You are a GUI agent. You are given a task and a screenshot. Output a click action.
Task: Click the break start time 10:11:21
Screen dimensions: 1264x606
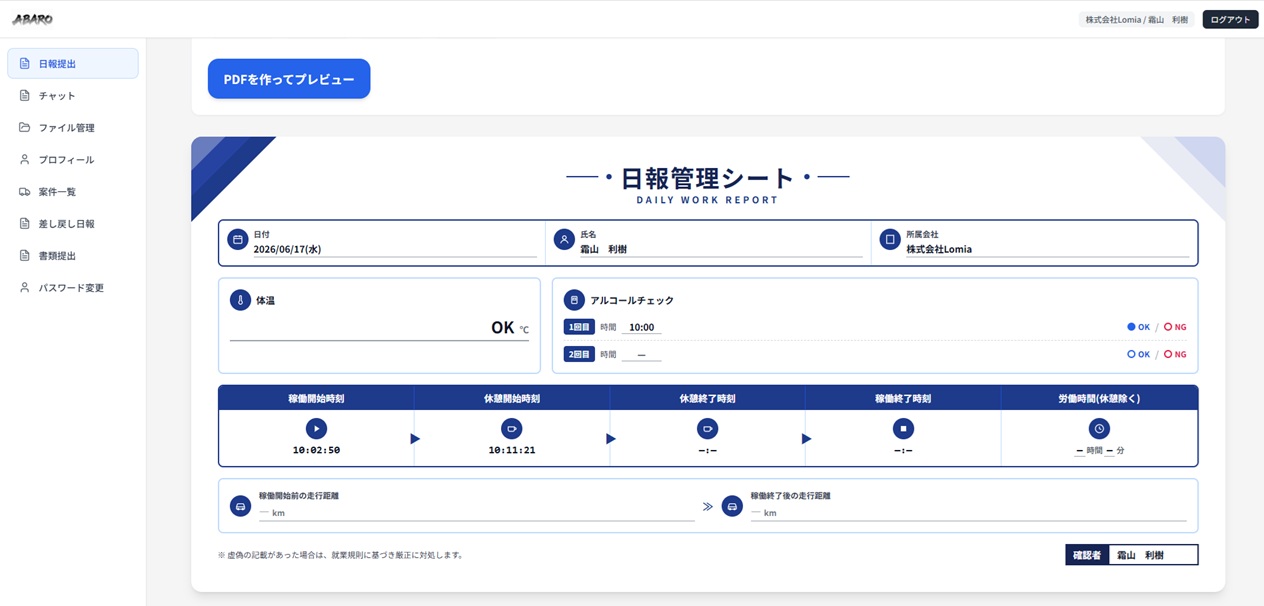(511, 450)
